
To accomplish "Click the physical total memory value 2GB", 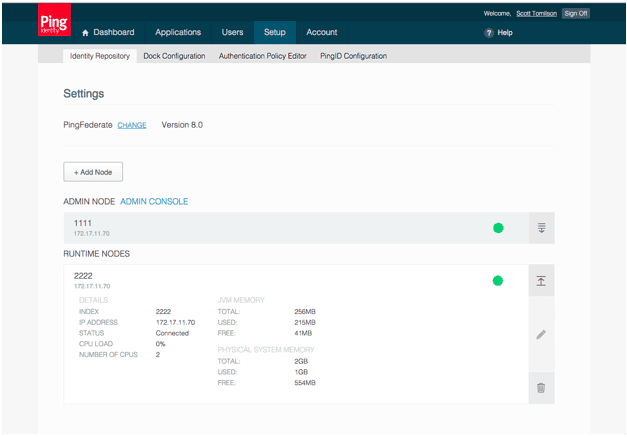I will coord(301,361).
